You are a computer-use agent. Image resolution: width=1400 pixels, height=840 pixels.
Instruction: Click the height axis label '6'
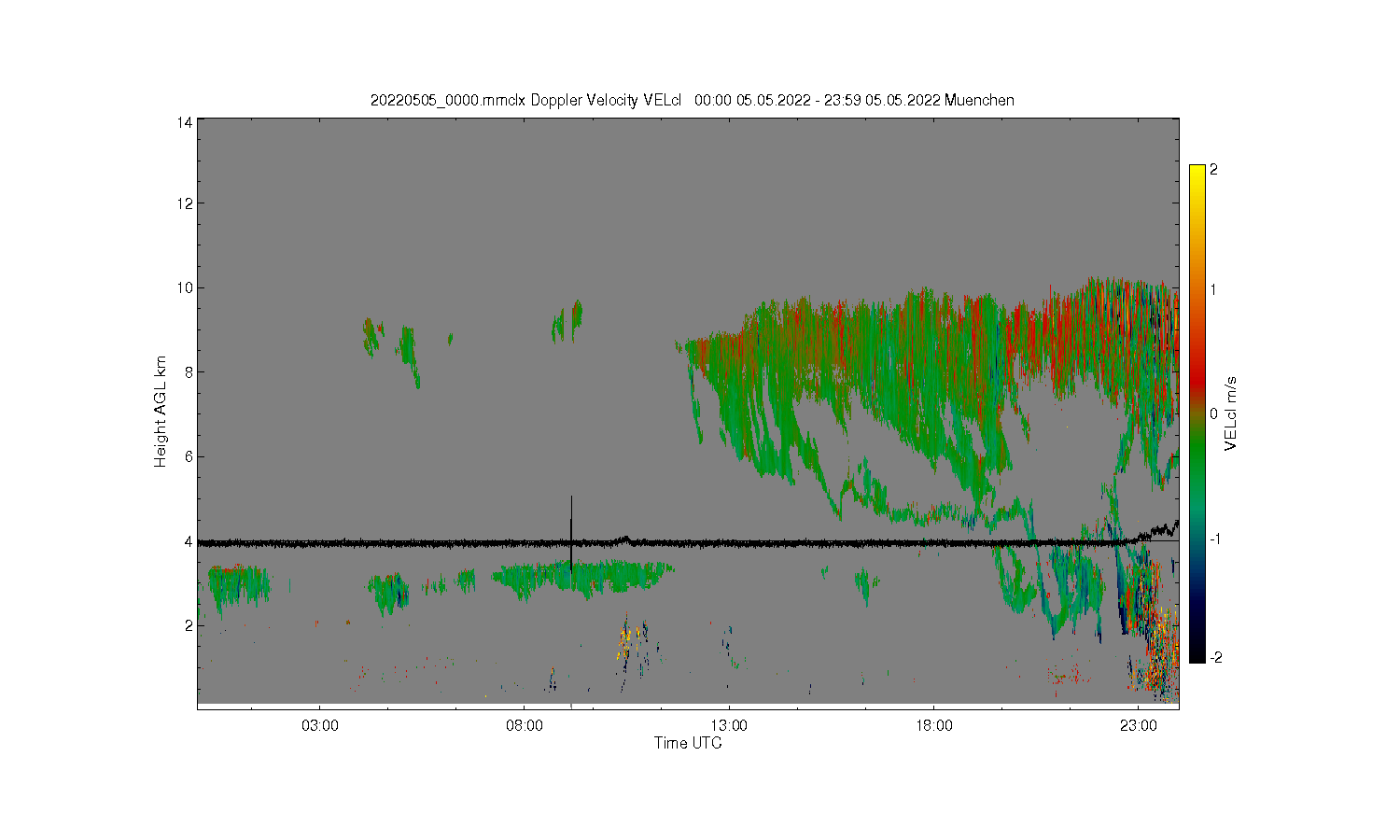189,456
